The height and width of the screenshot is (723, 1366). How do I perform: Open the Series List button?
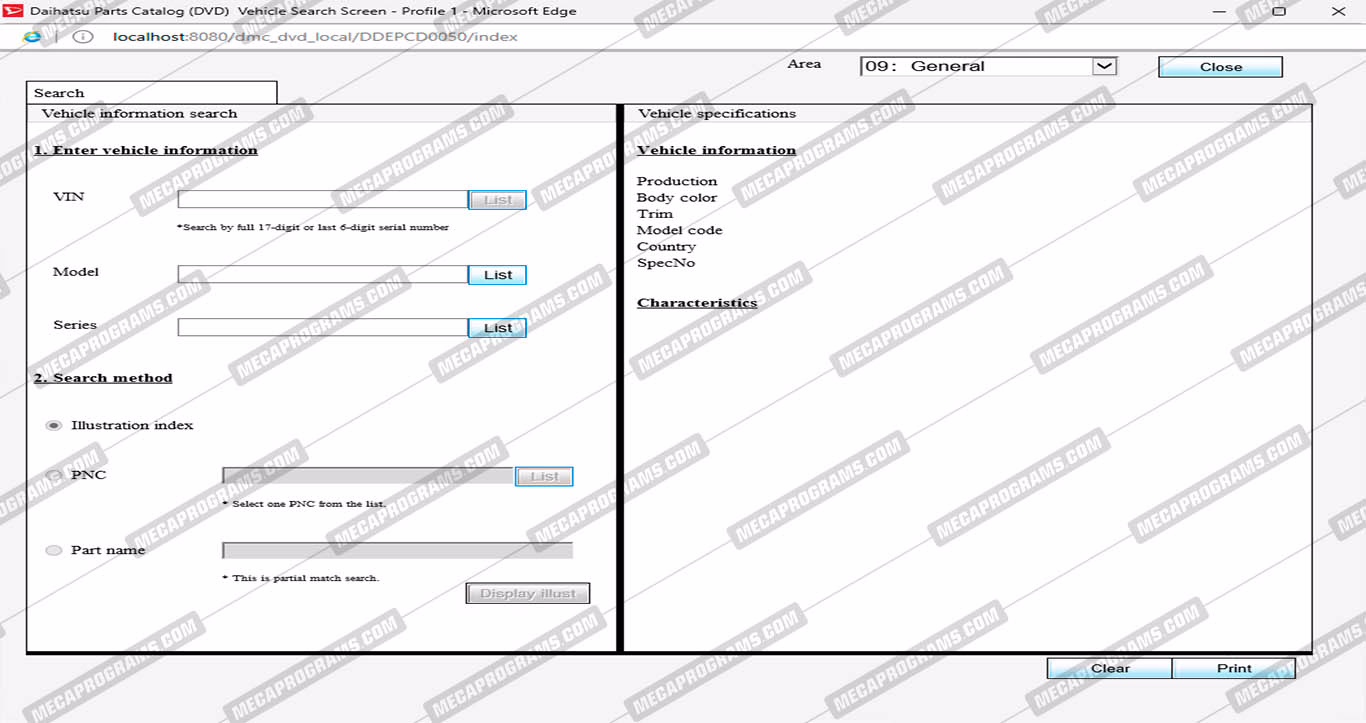click(x=497, y=328)
